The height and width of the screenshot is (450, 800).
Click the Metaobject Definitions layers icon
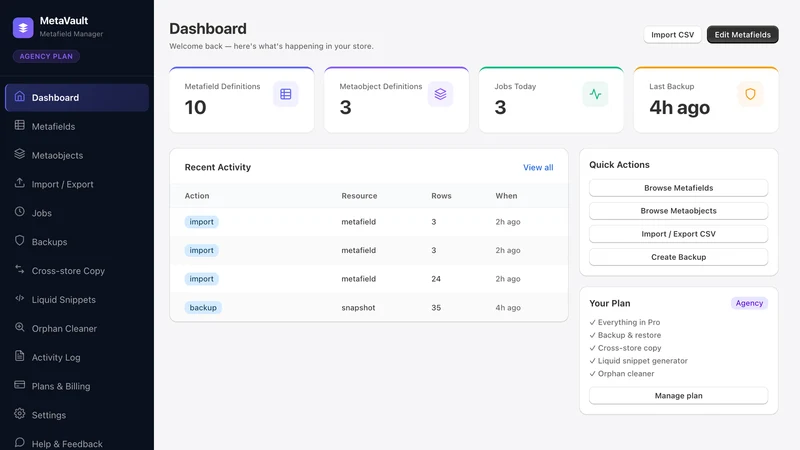(440, 94)
